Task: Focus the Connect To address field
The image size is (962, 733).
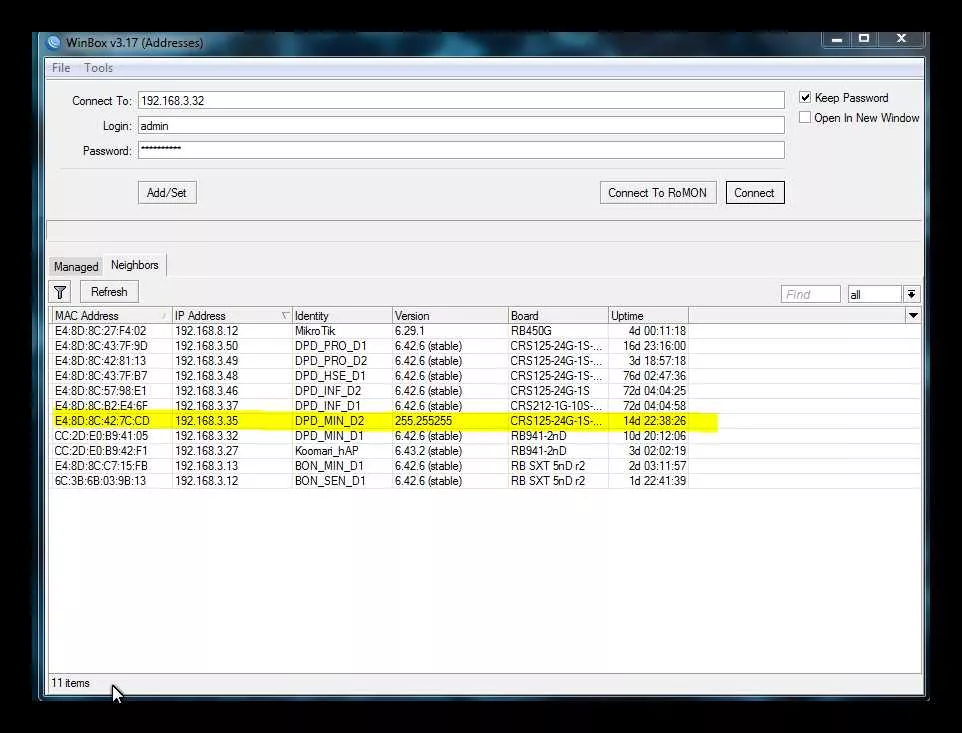Action: pos(461,101)
